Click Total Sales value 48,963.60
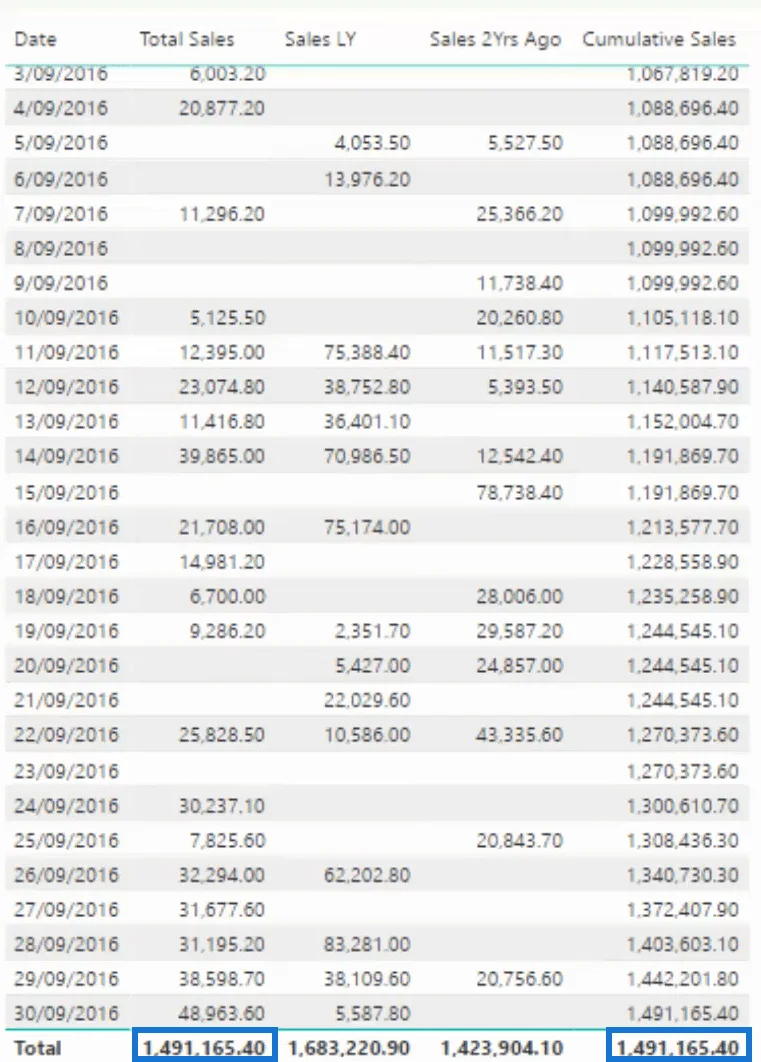Screen dimensions: 761x1062 [x=221, y=1013]
